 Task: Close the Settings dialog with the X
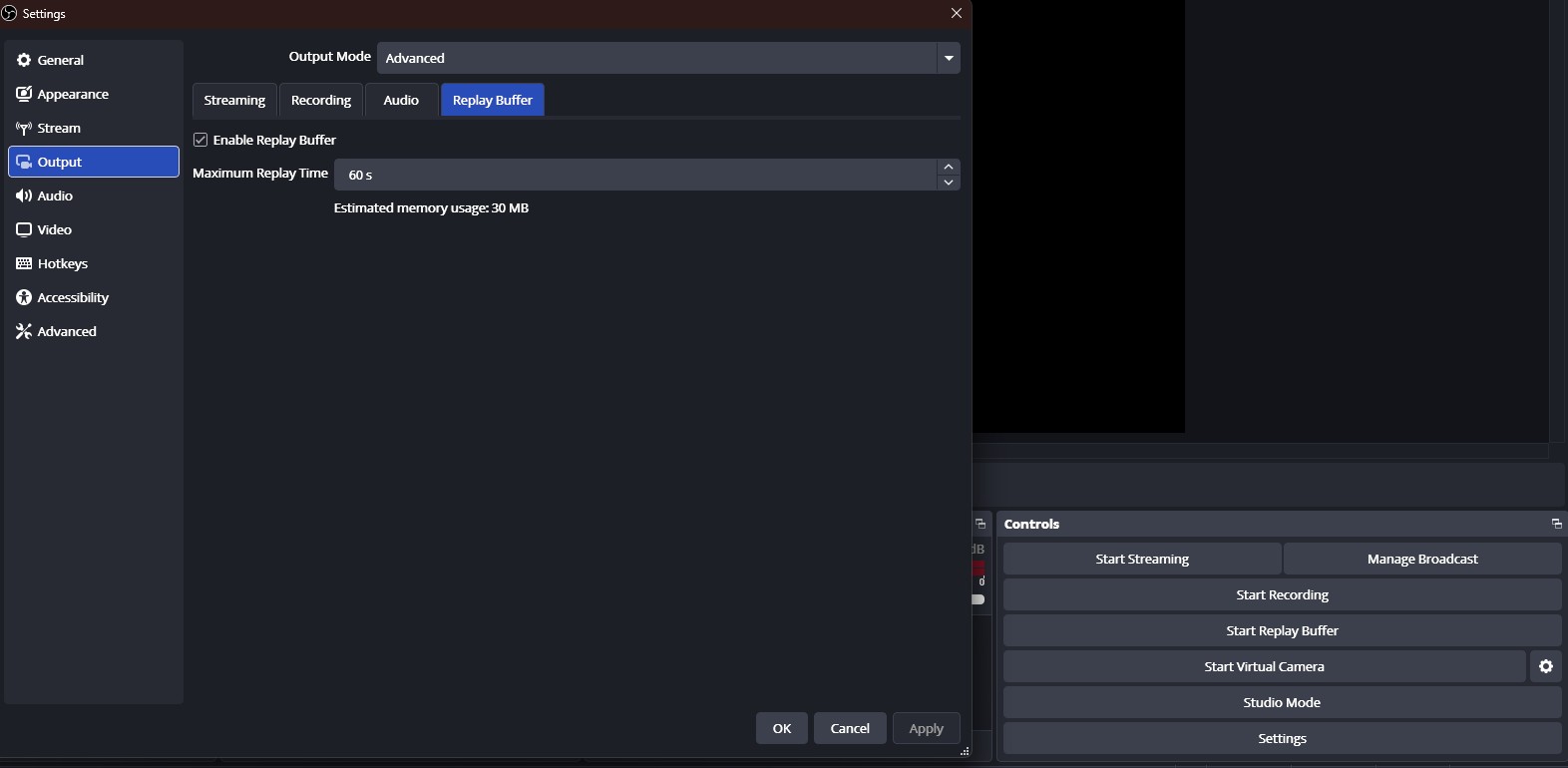click(957, 13)
